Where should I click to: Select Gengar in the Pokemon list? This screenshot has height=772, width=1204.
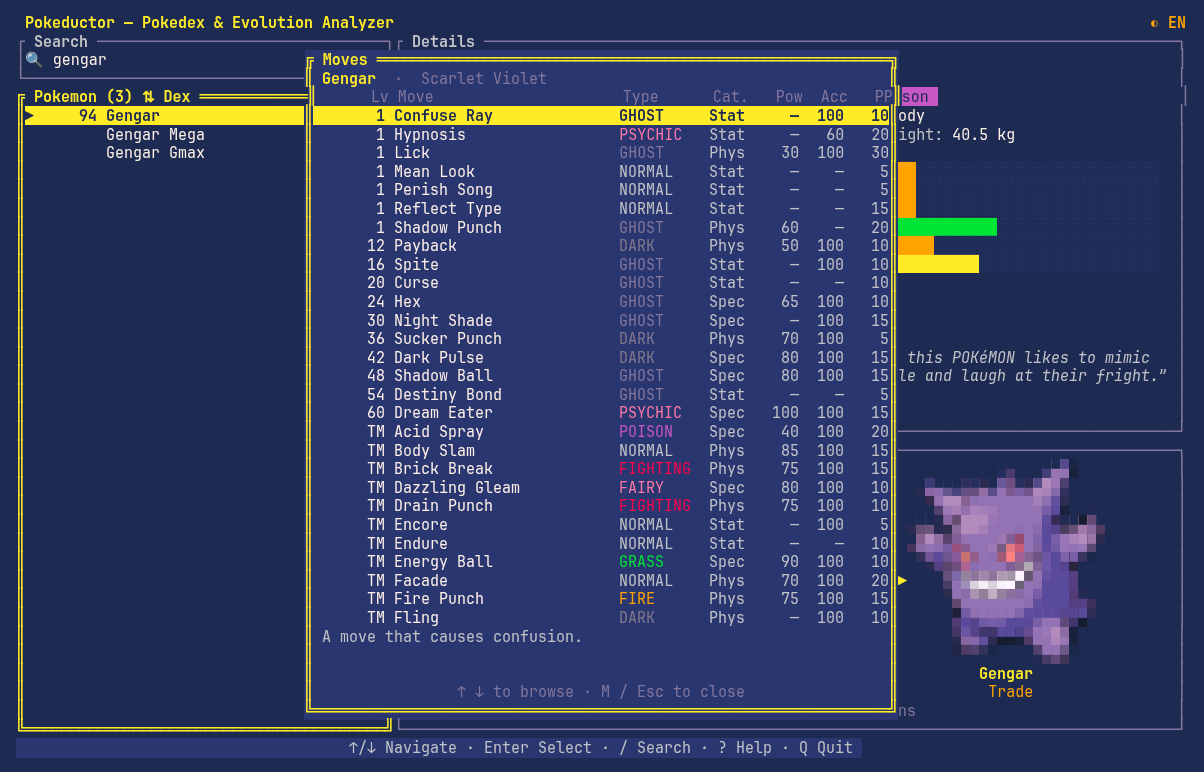pos(165,116)
